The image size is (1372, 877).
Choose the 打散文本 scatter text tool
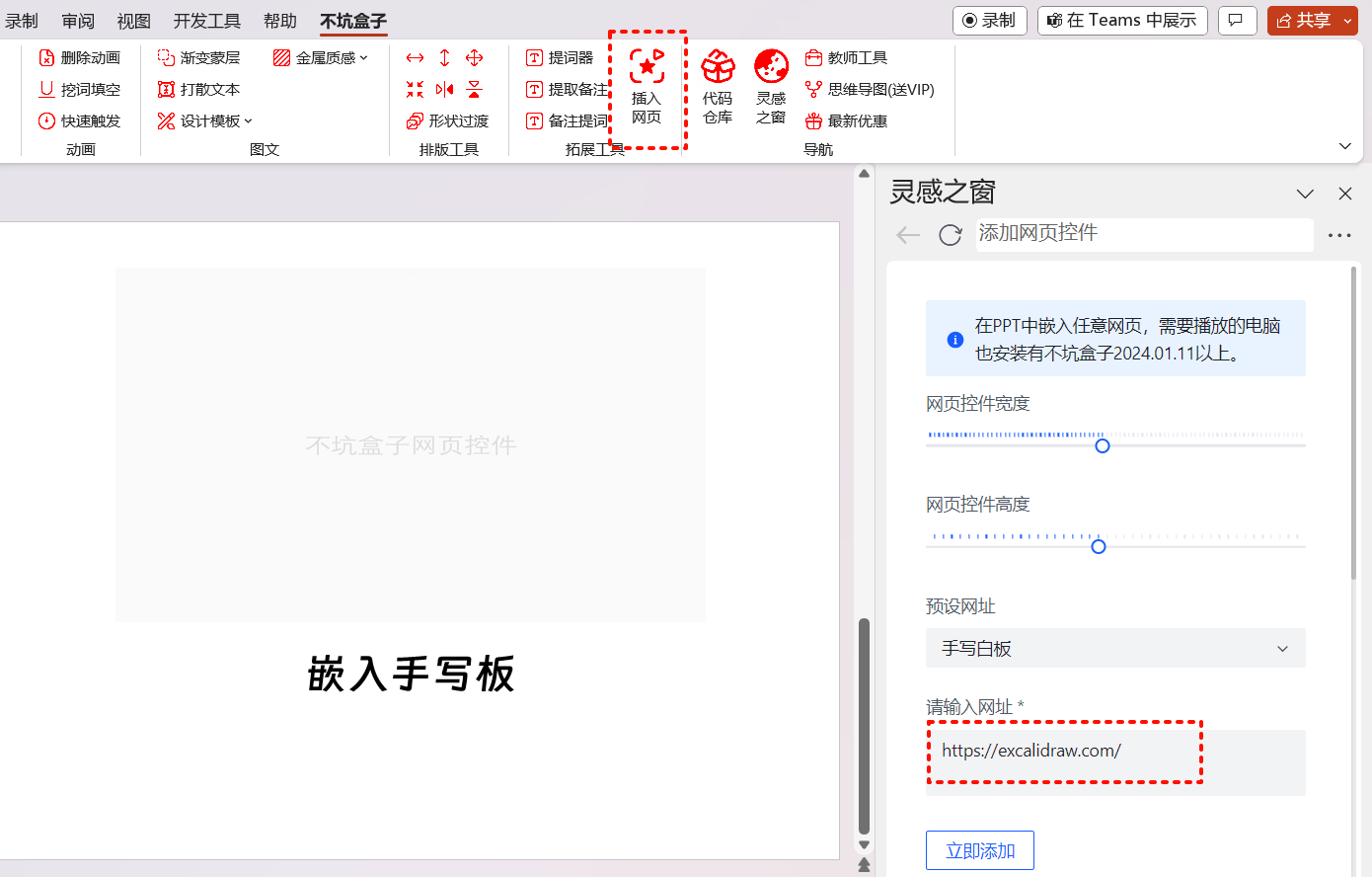pos(198,90)
